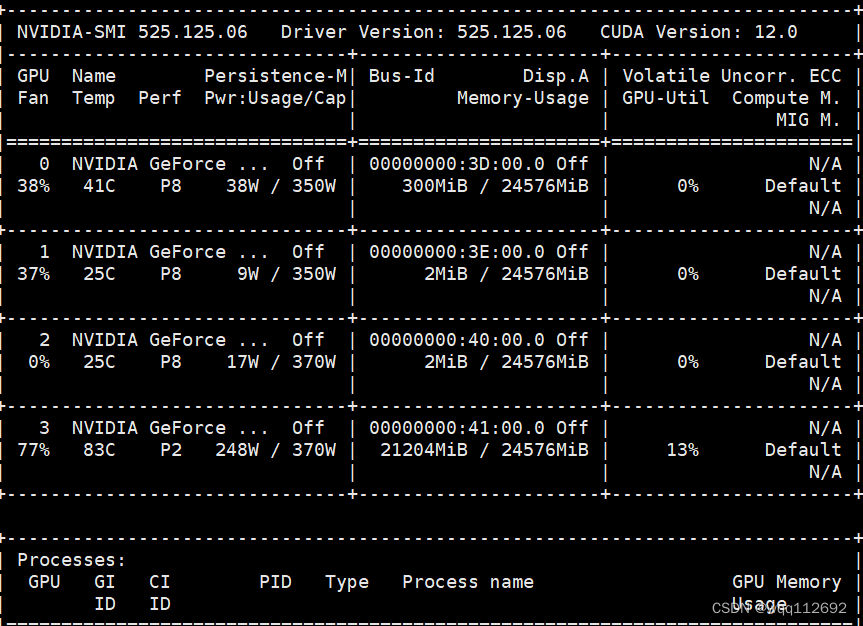Click the P2 performance state
Image resolution: width=863 pixels, height=626 pixels.
171,450
